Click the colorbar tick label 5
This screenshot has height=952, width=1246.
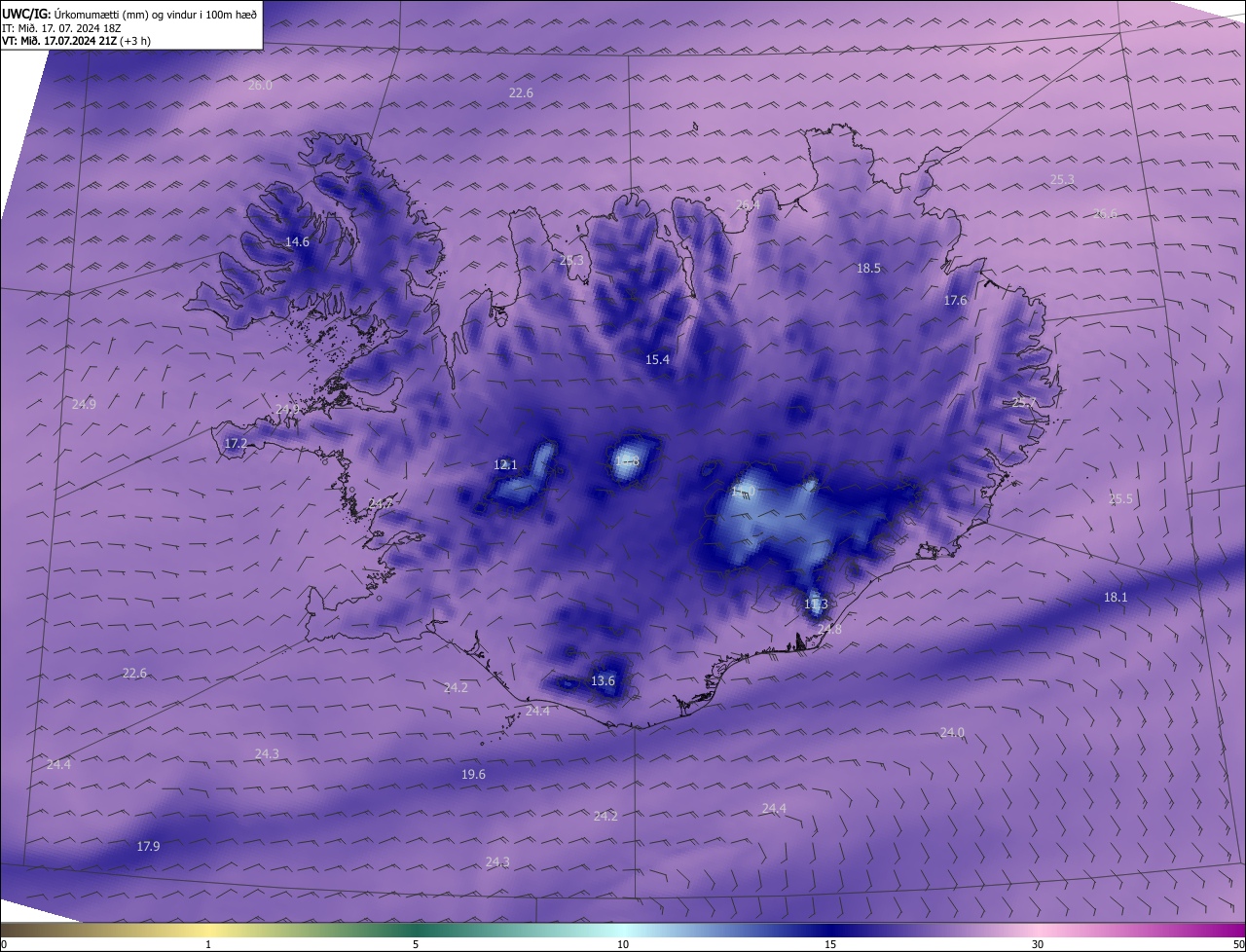(416, 944)
